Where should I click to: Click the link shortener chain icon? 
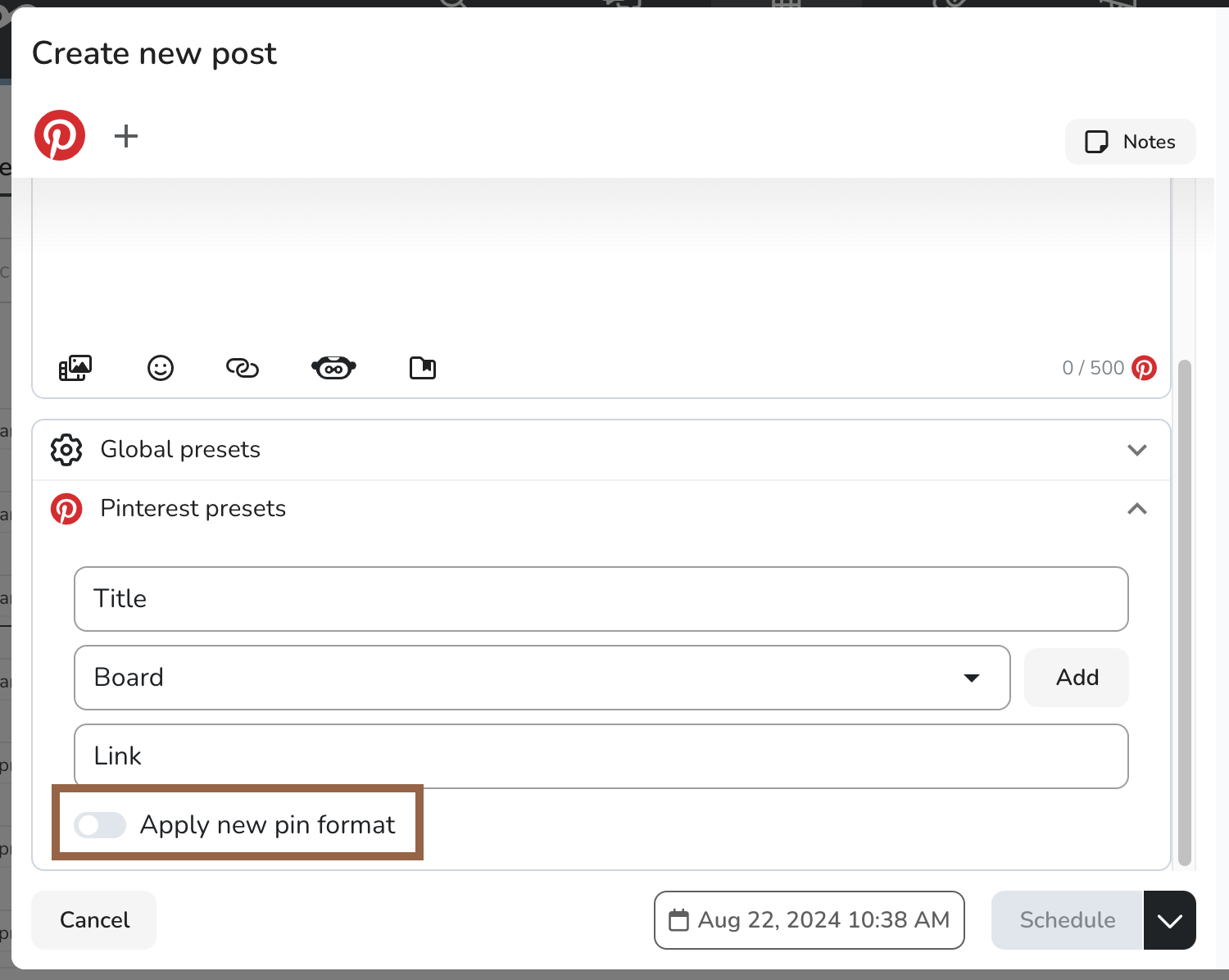click(x=243, y=368)
